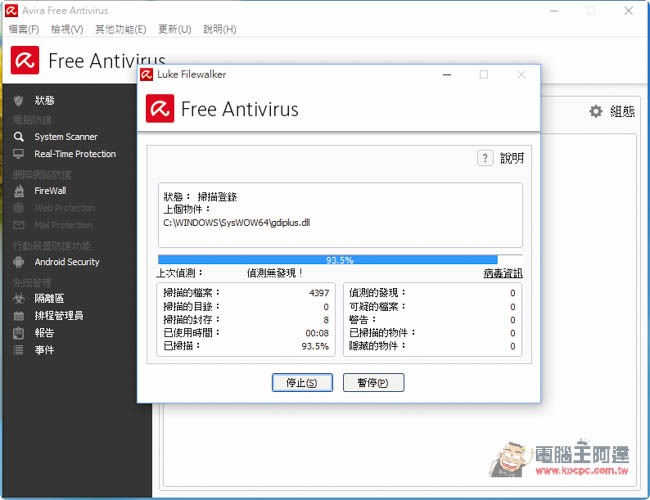Click the 93.5% scan progress bar
The height and width of the screenshot is (500, 650).
340,260
